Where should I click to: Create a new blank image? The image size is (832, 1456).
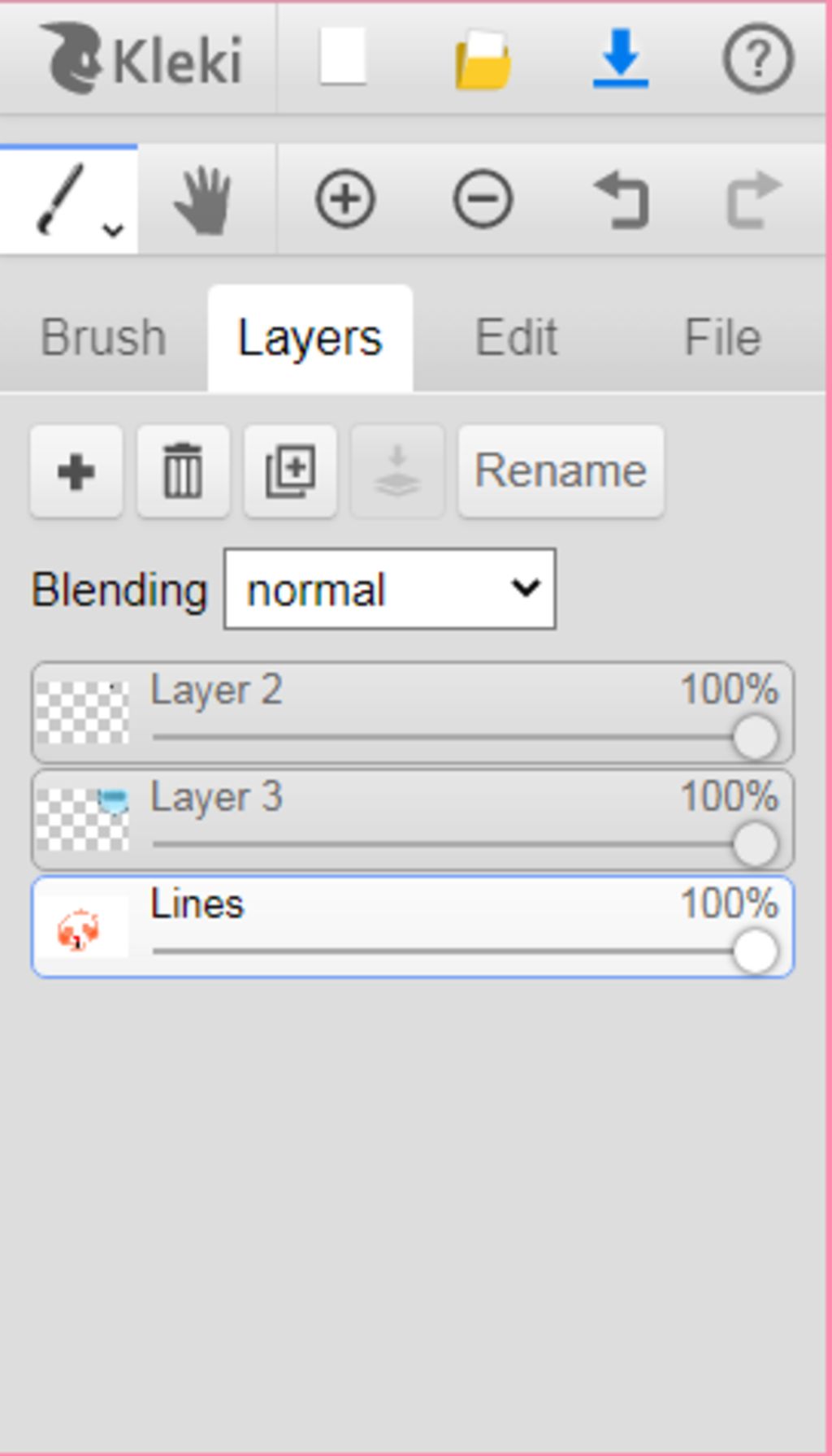(343, 57)
